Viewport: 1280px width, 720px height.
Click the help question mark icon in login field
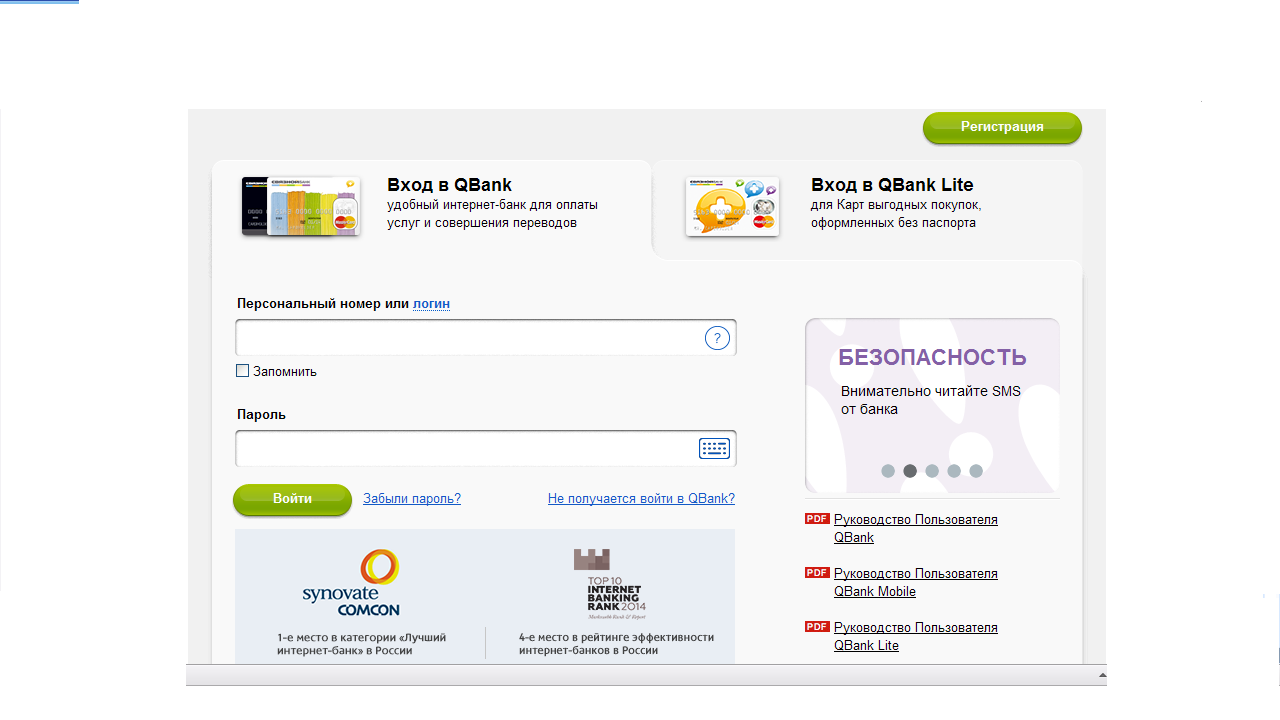point(717,338)
